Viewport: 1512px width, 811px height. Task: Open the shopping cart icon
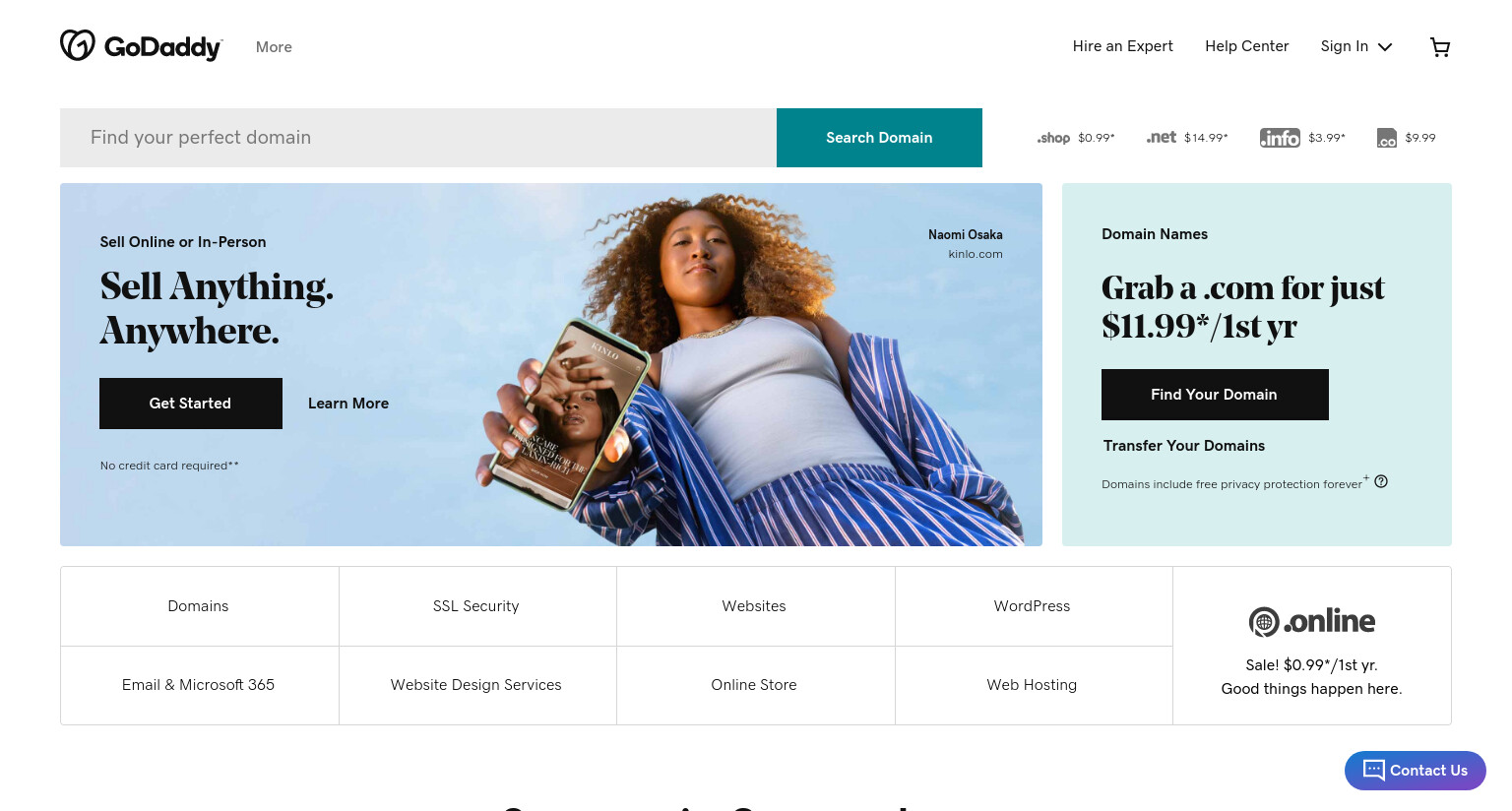pyautogui.click(x=1440, y=47)
